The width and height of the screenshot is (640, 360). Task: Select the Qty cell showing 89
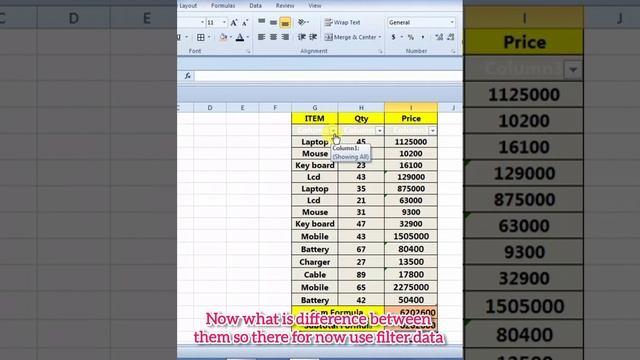click(361, 275)
